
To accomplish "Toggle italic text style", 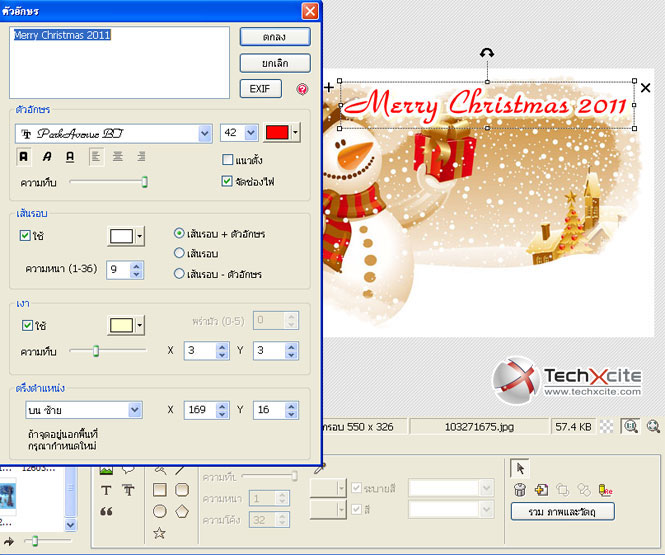I will tap(47, 156).
